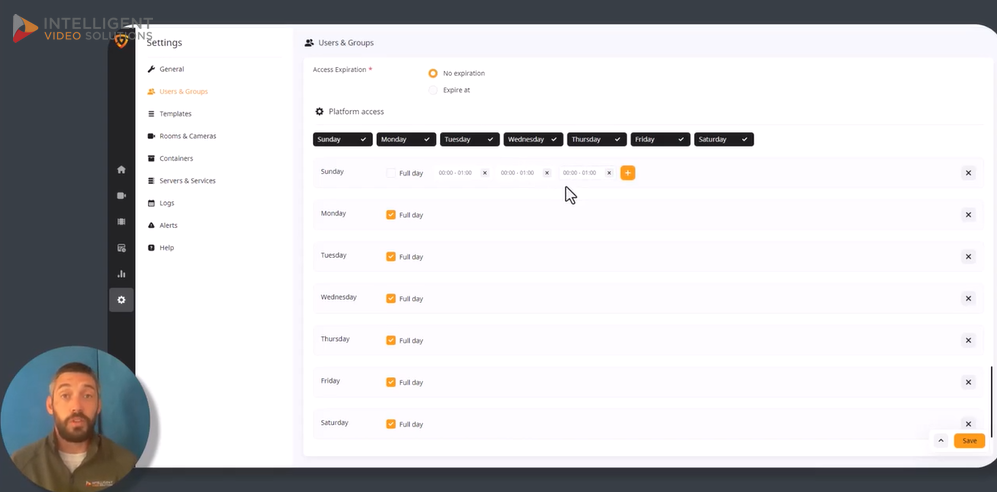Edit the second Sunday 00:00 - 01:00 range

pos(518,173)
